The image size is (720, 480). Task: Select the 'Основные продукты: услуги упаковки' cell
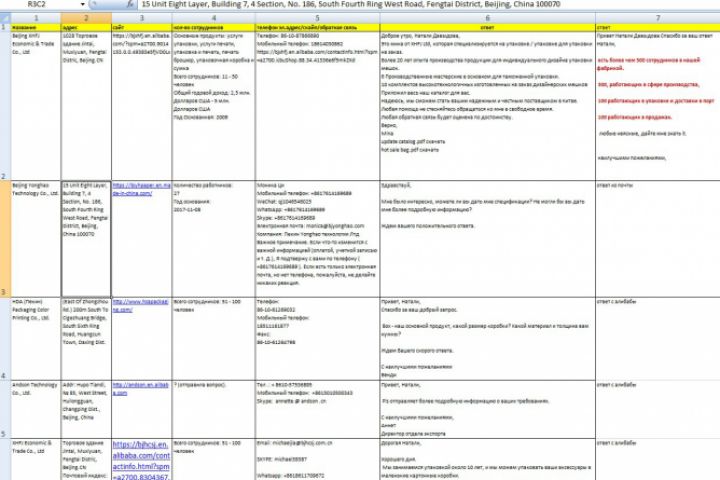pyautogui.click(x=214, y=106)
